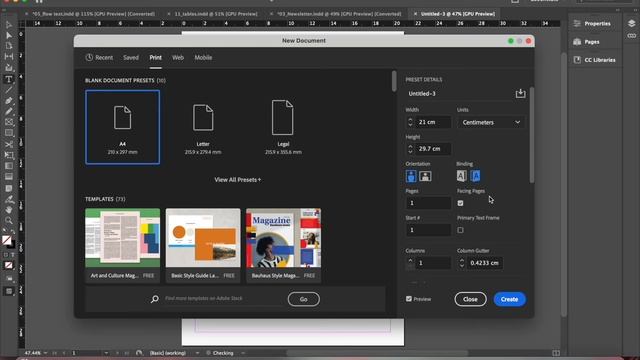
Task: Select the Gradient Feather tool
Action: click(x=9, y=177)
